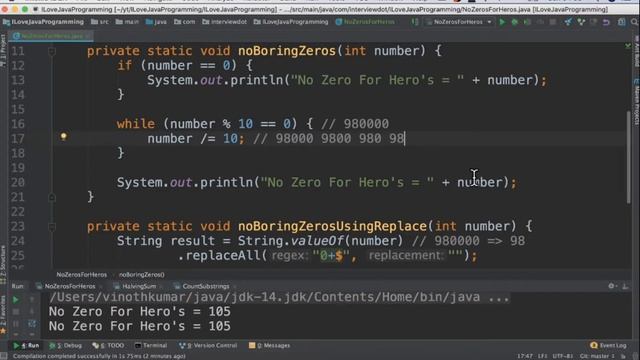Open the UTF-8 encoding selector
The height and width of the screenshot is (360, 640).
pos(562,356)
